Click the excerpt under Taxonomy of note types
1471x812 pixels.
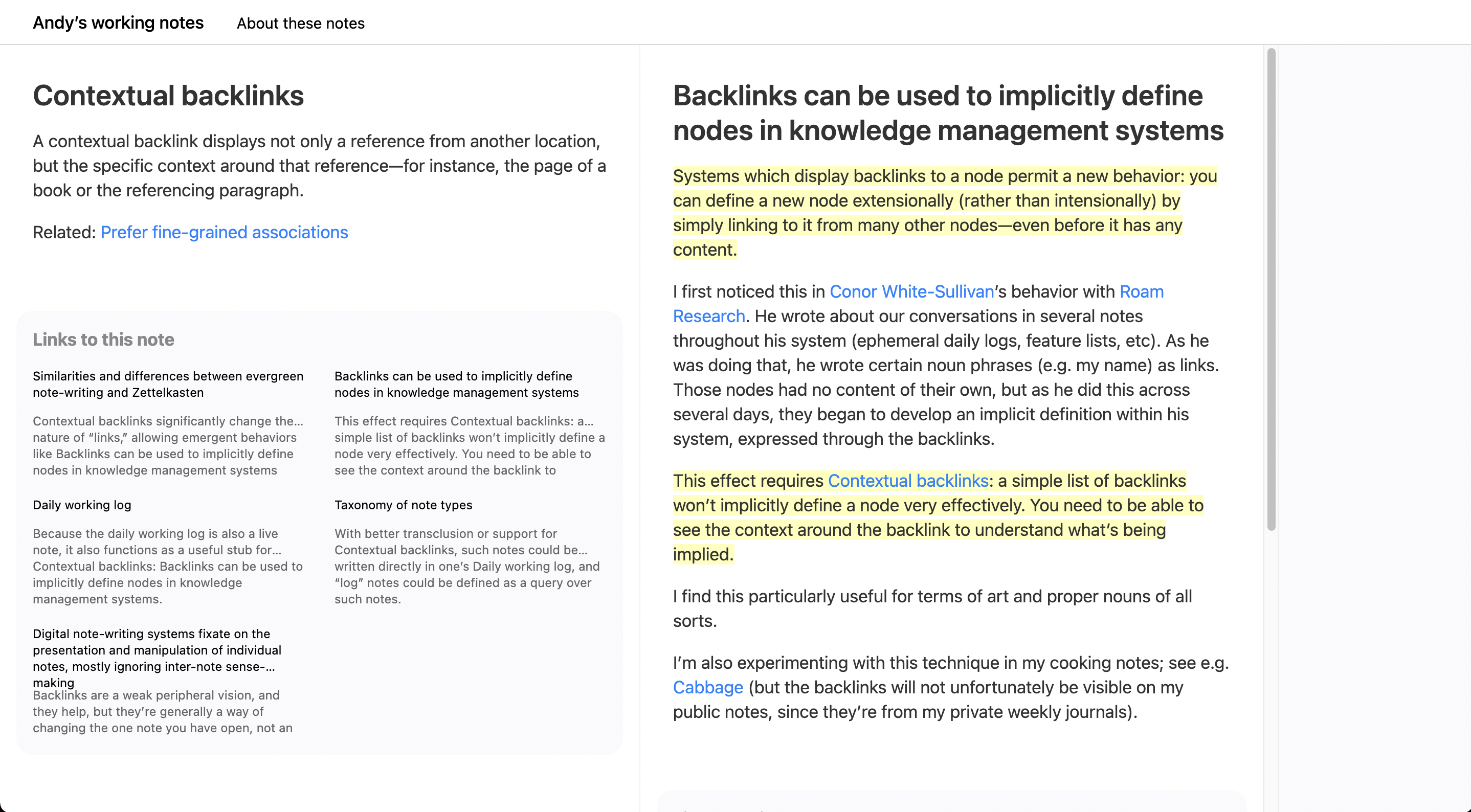coord(465,567)
